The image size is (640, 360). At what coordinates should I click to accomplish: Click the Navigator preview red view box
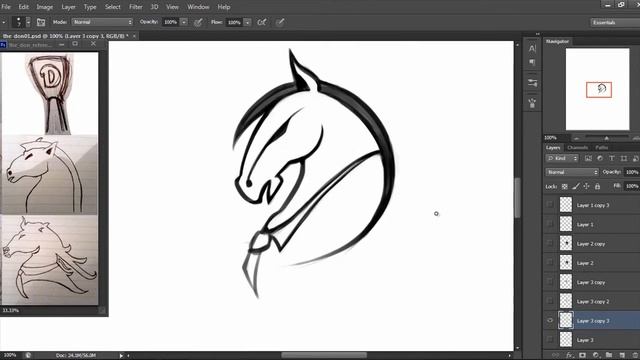pos(599,90)
